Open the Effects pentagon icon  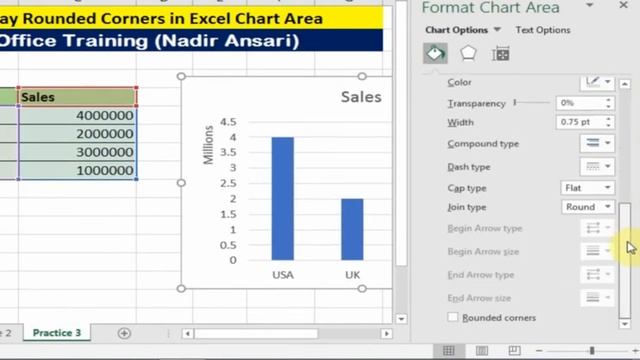pos(468,53)
